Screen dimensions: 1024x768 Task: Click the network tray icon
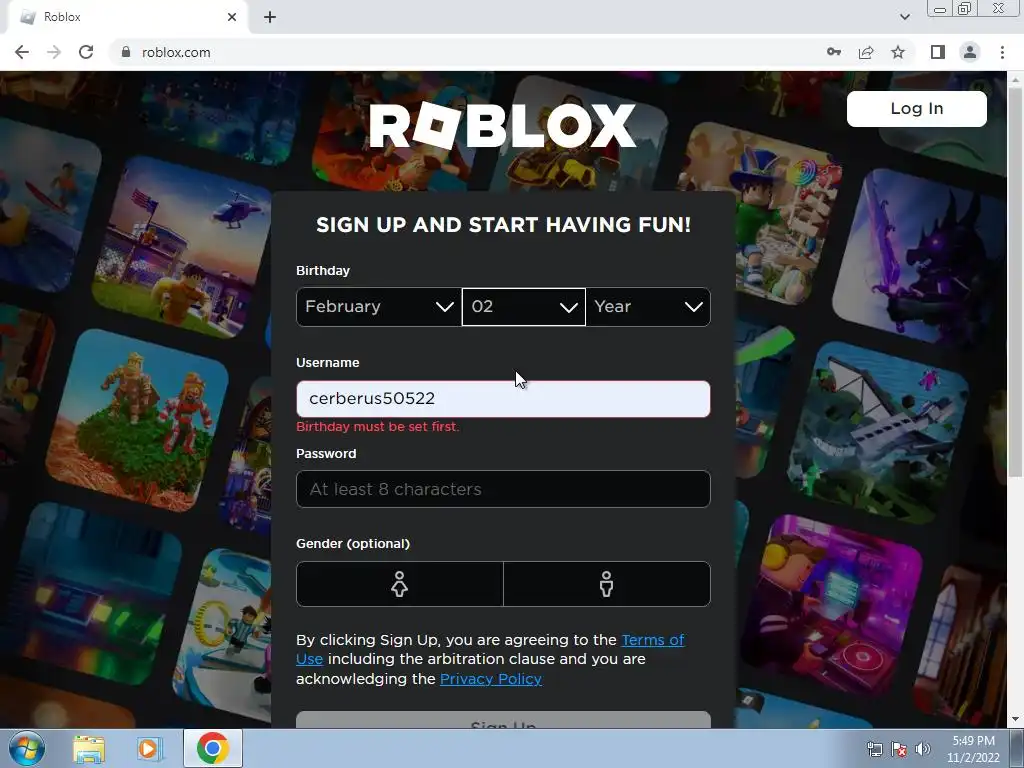(x=874, y=749)
